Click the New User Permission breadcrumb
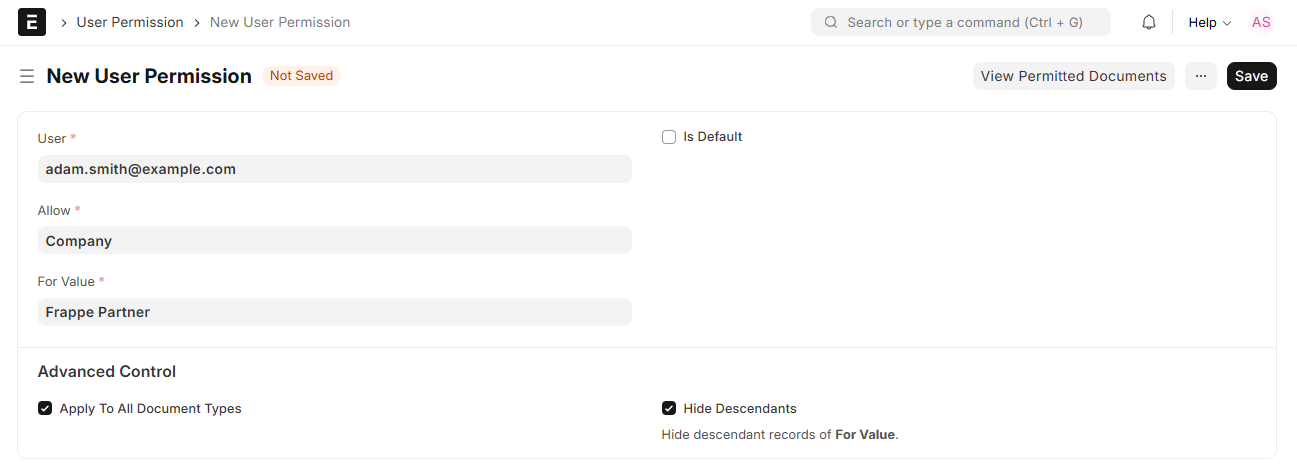The height and width of the screenshot is (469, 1297). point(280,22)
